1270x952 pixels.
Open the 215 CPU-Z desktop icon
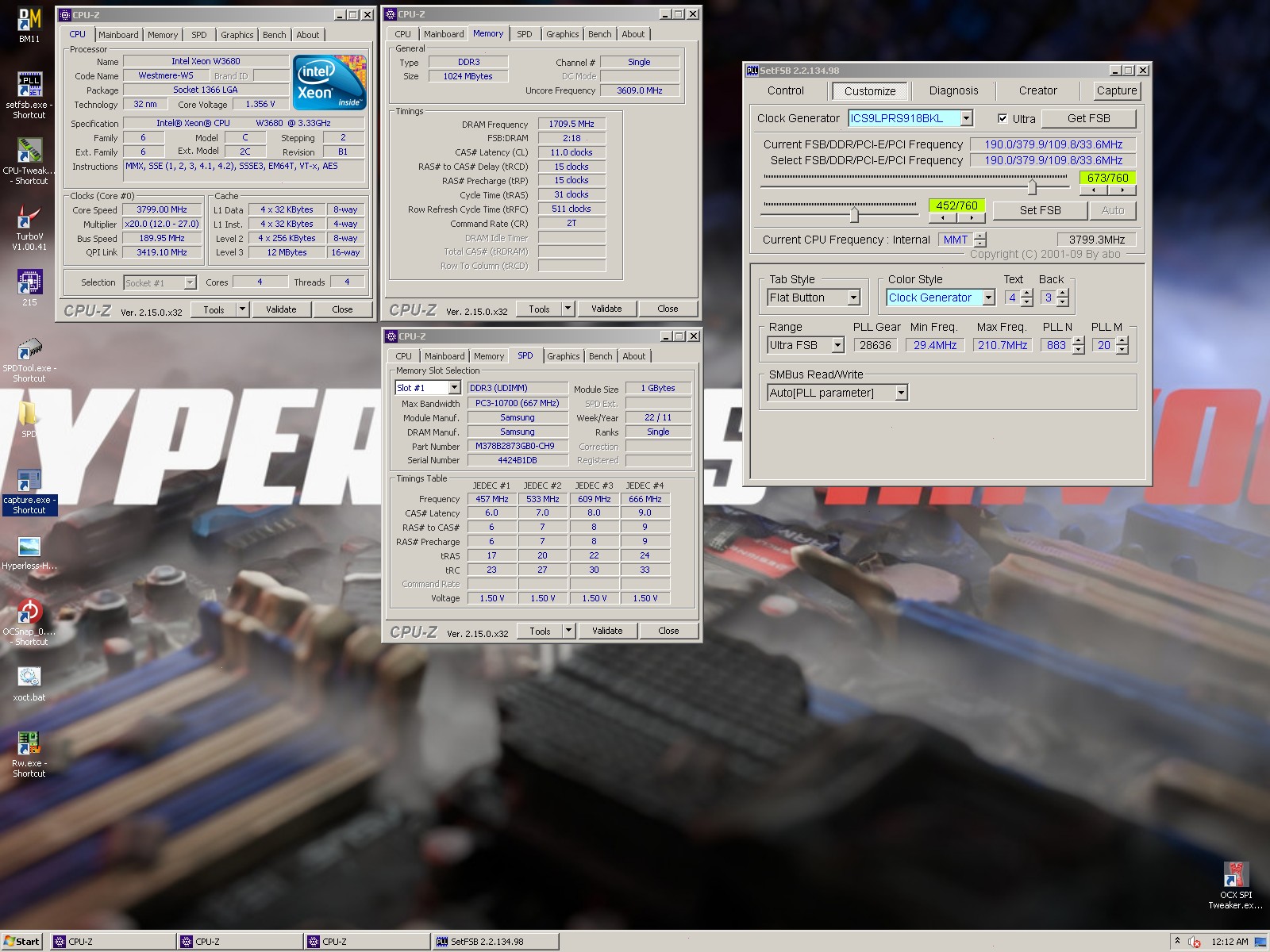click(x=29, y=287)
